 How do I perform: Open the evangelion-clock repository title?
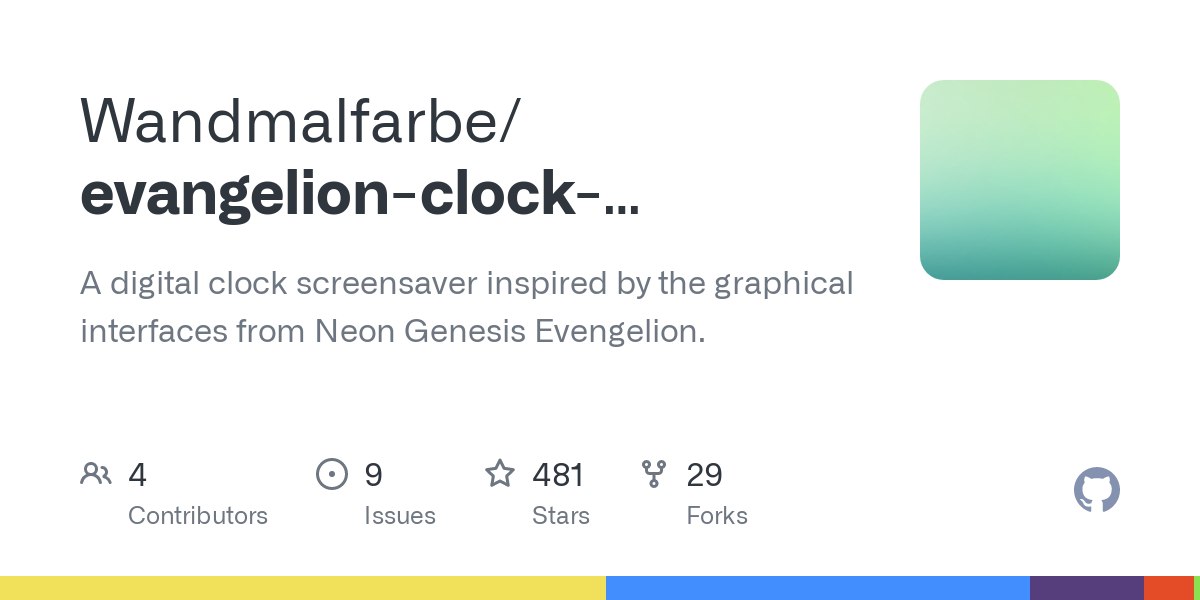click(359, 195)
